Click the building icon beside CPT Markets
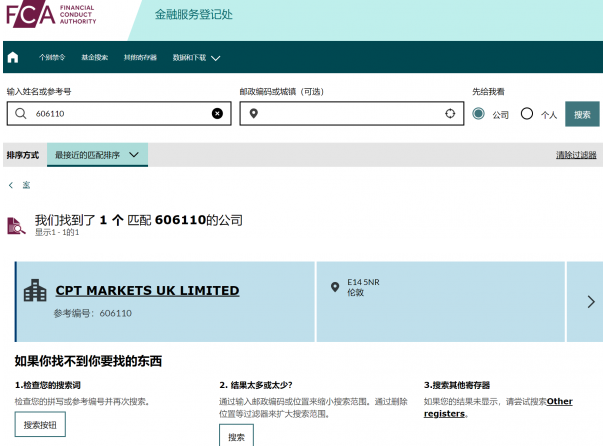 point(35,291)
